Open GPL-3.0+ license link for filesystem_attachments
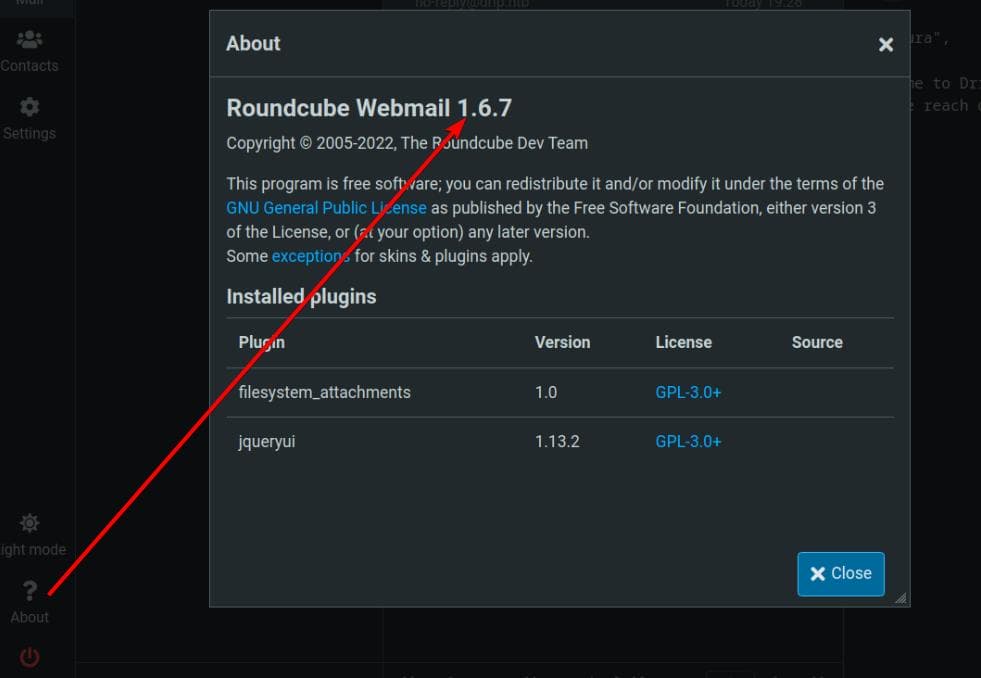The height and width of the screenshot is (678, 981). (x=688, y=392)
